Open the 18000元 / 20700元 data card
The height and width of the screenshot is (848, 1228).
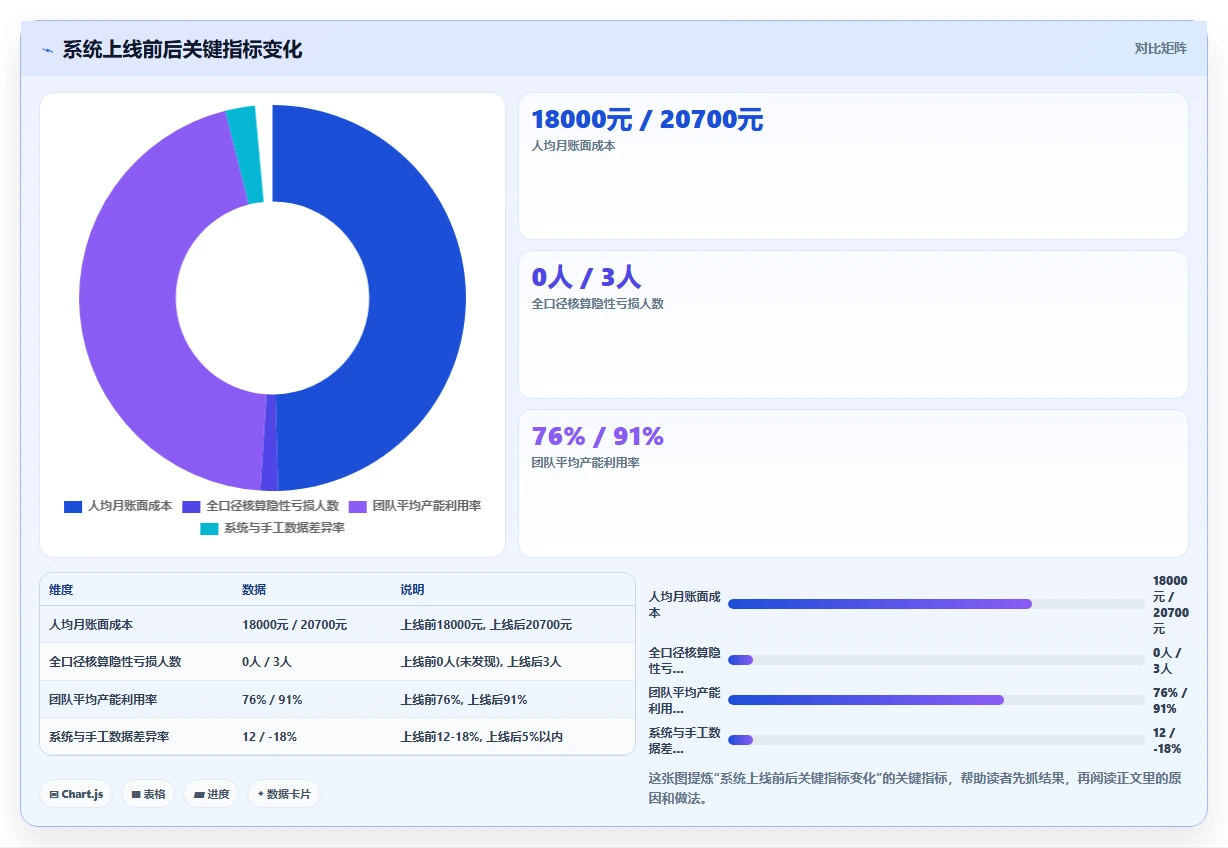pos(853,166)
